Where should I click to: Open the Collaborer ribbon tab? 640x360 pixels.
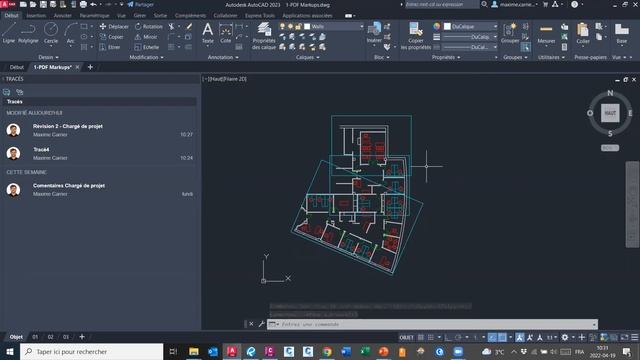click(225, 16)
